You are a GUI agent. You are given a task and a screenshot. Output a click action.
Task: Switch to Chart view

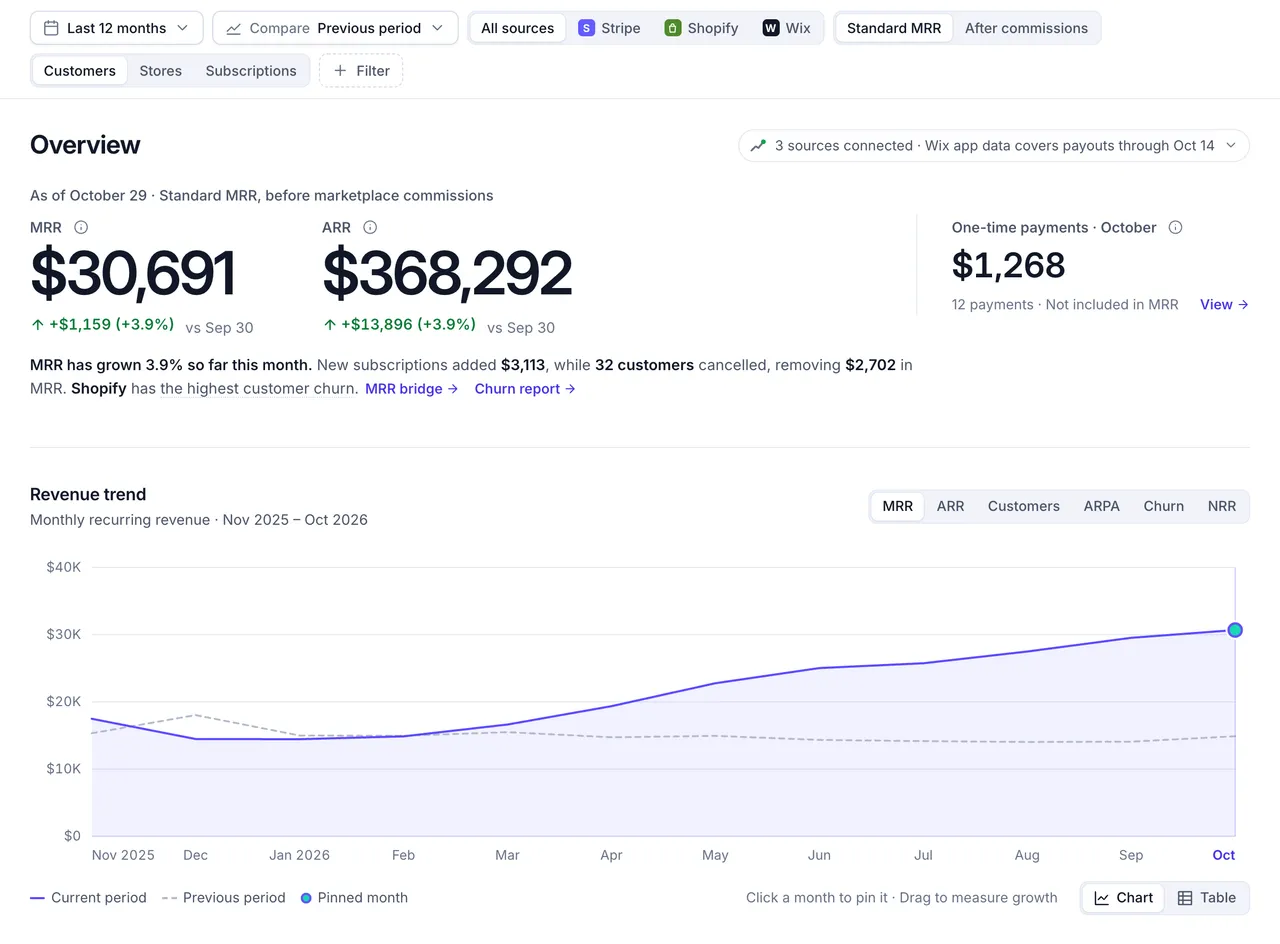pyautogui.click(x=1123, y=898)
